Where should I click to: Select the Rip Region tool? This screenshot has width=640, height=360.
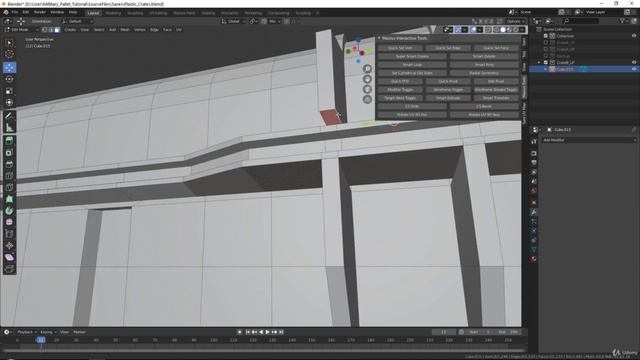click(9, 269)
